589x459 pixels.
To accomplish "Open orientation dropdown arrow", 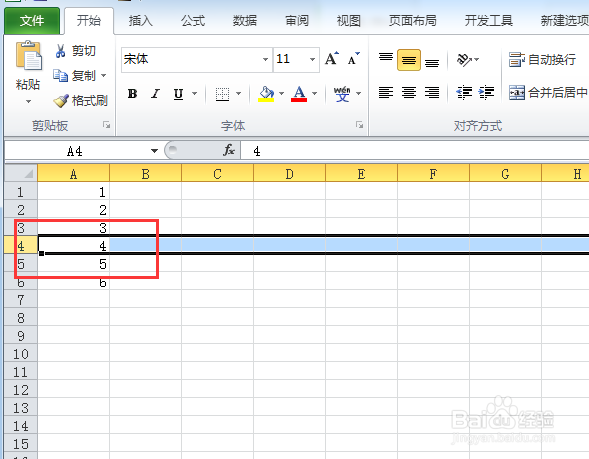I will click(477, 60).
